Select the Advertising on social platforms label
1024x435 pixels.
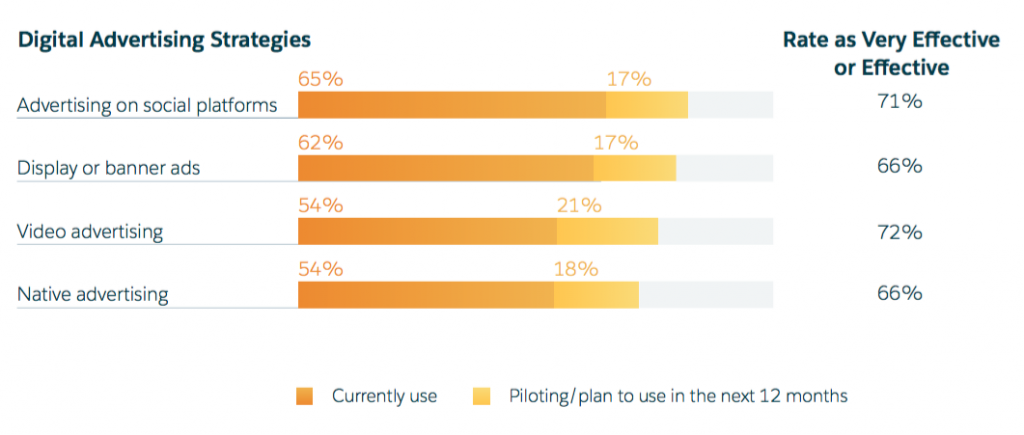147,105
